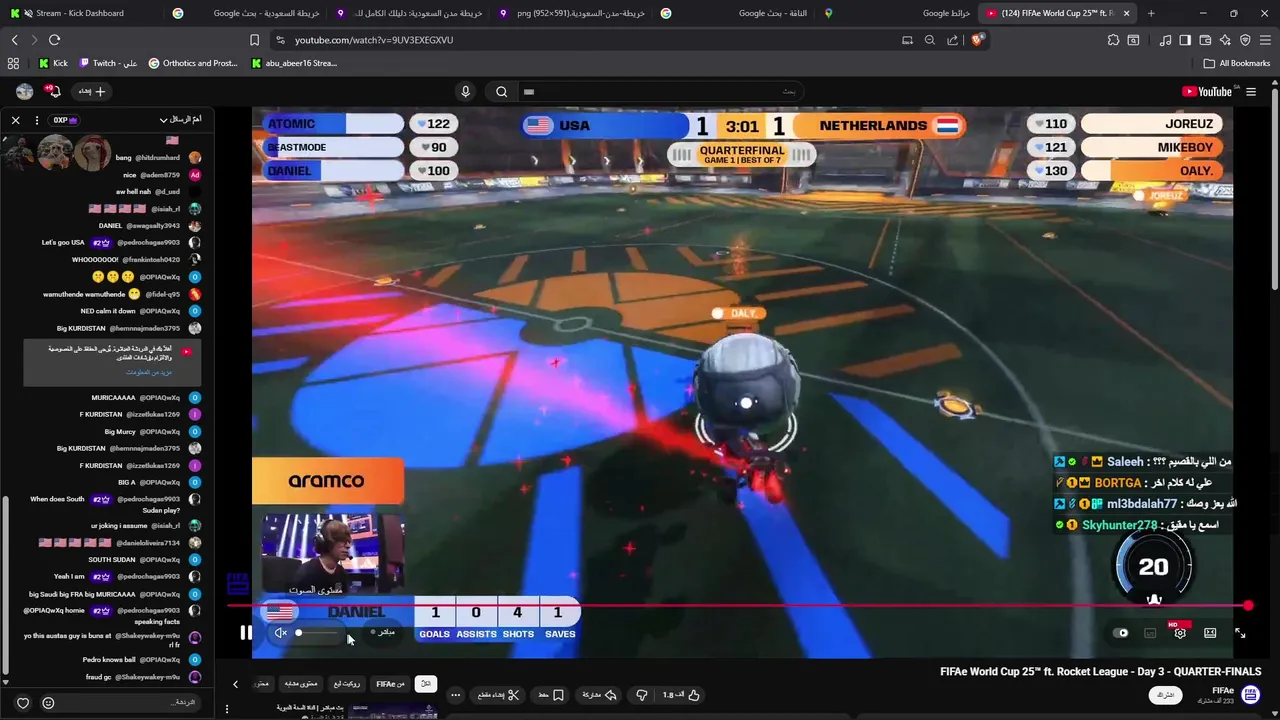Open the YouTube account avatar menu
The image size is (1280, 720).
pos(25,92)
